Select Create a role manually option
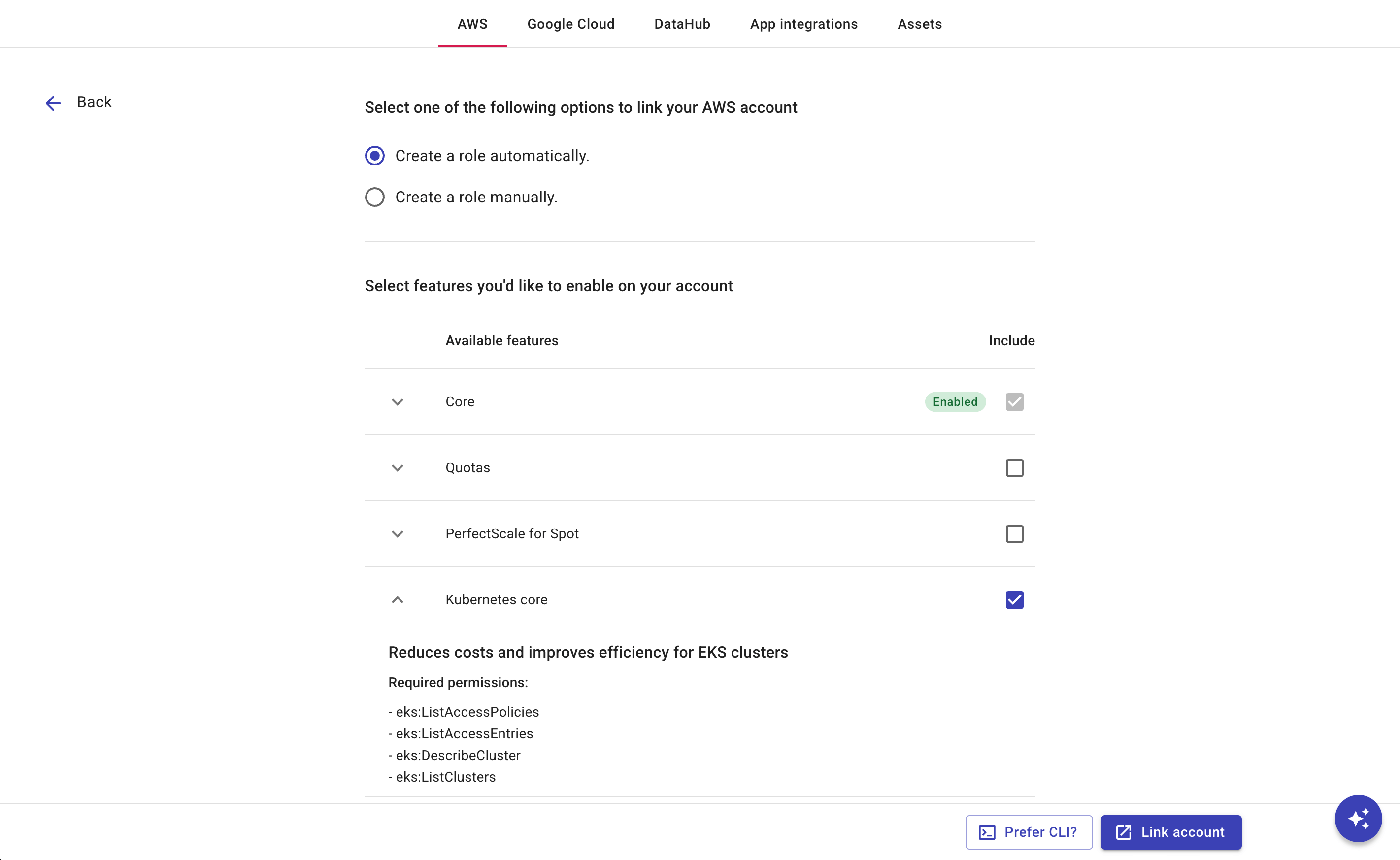Screen dimensions: 1400x860 pyautogui.click(x=374, y=197)
